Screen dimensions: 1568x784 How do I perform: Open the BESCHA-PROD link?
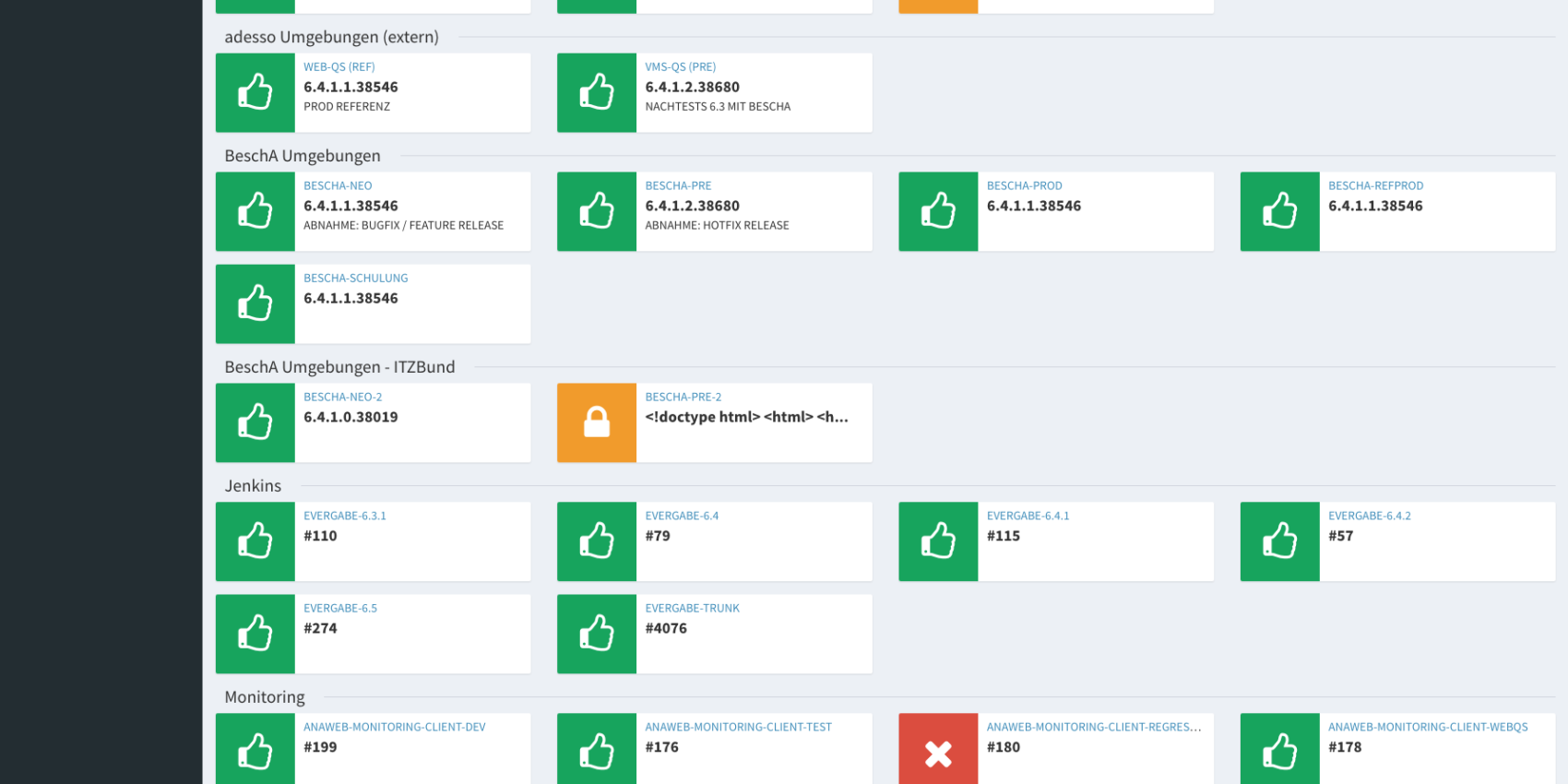coord(1025,186)
